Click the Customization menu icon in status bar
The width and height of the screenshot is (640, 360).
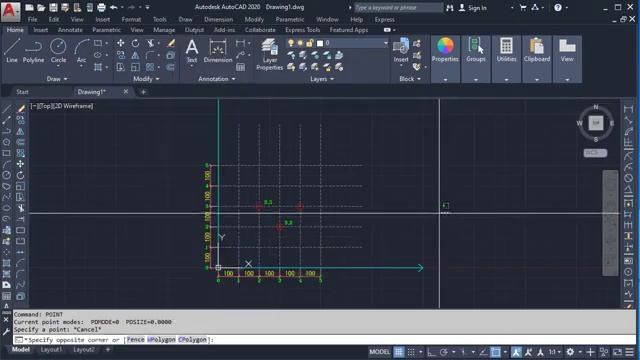tap(630, 352)
